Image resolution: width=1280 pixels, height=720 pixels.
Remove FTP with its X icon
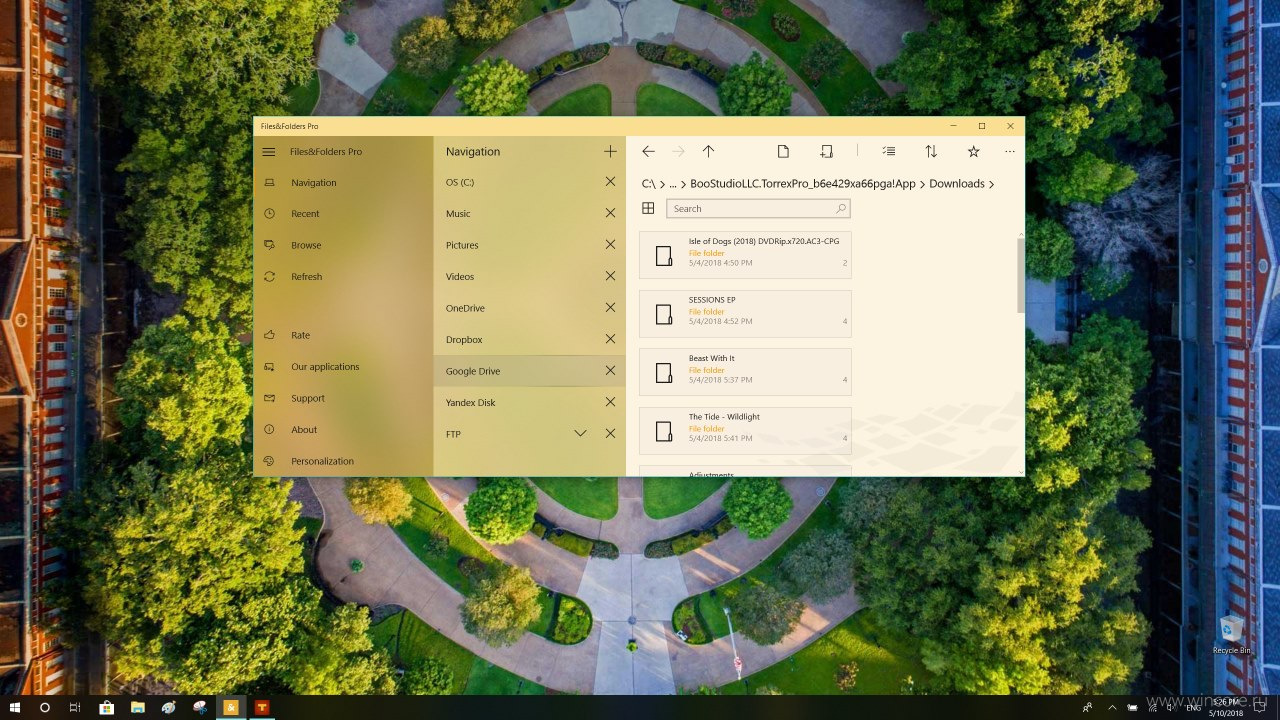610,434
